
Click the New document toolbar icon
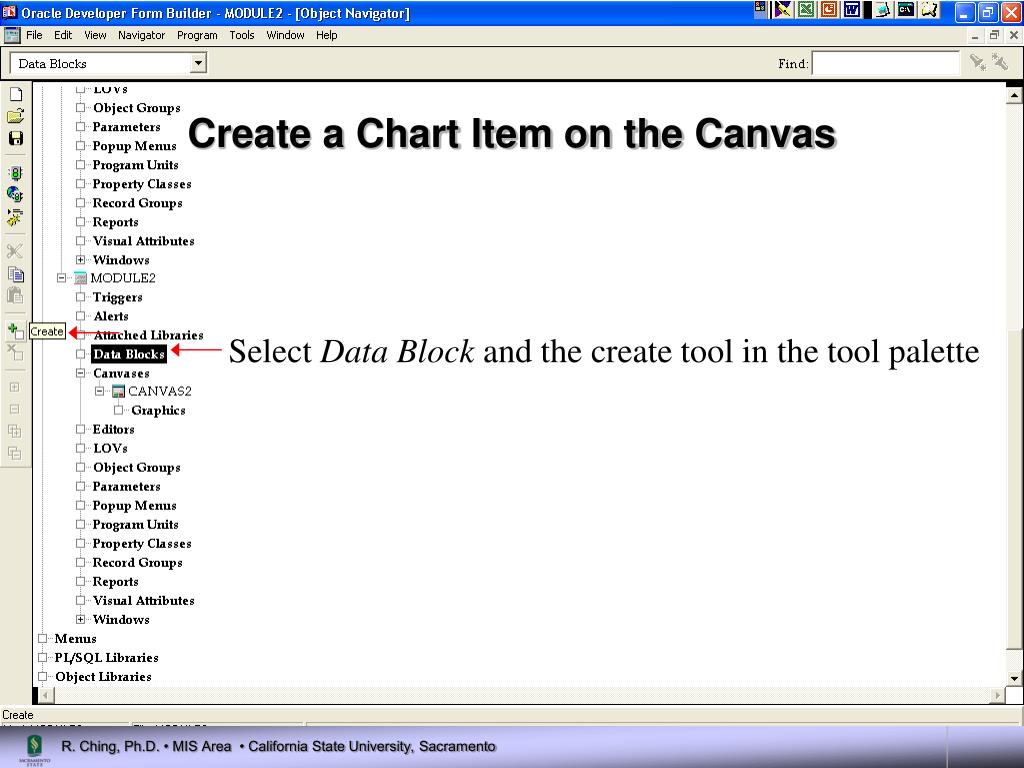(16, 94)
